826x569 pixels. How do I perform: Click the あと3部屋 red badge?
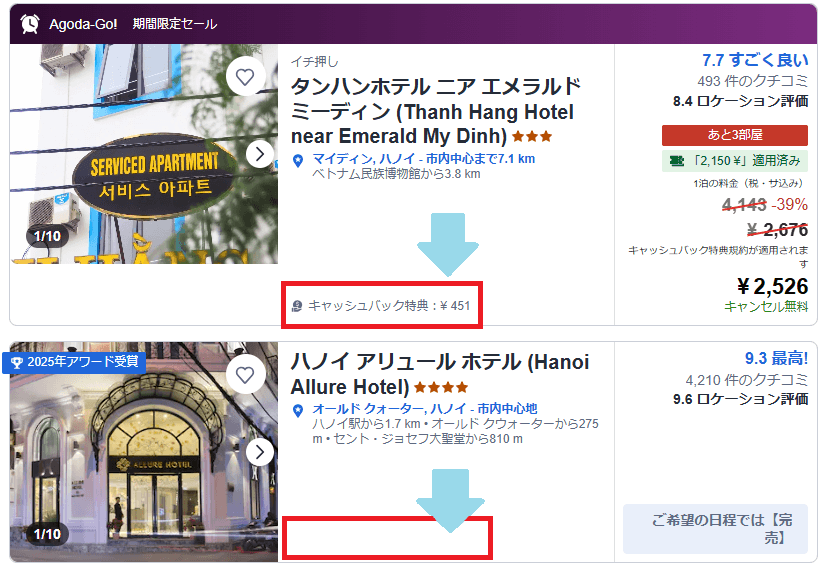click(735, 135)
